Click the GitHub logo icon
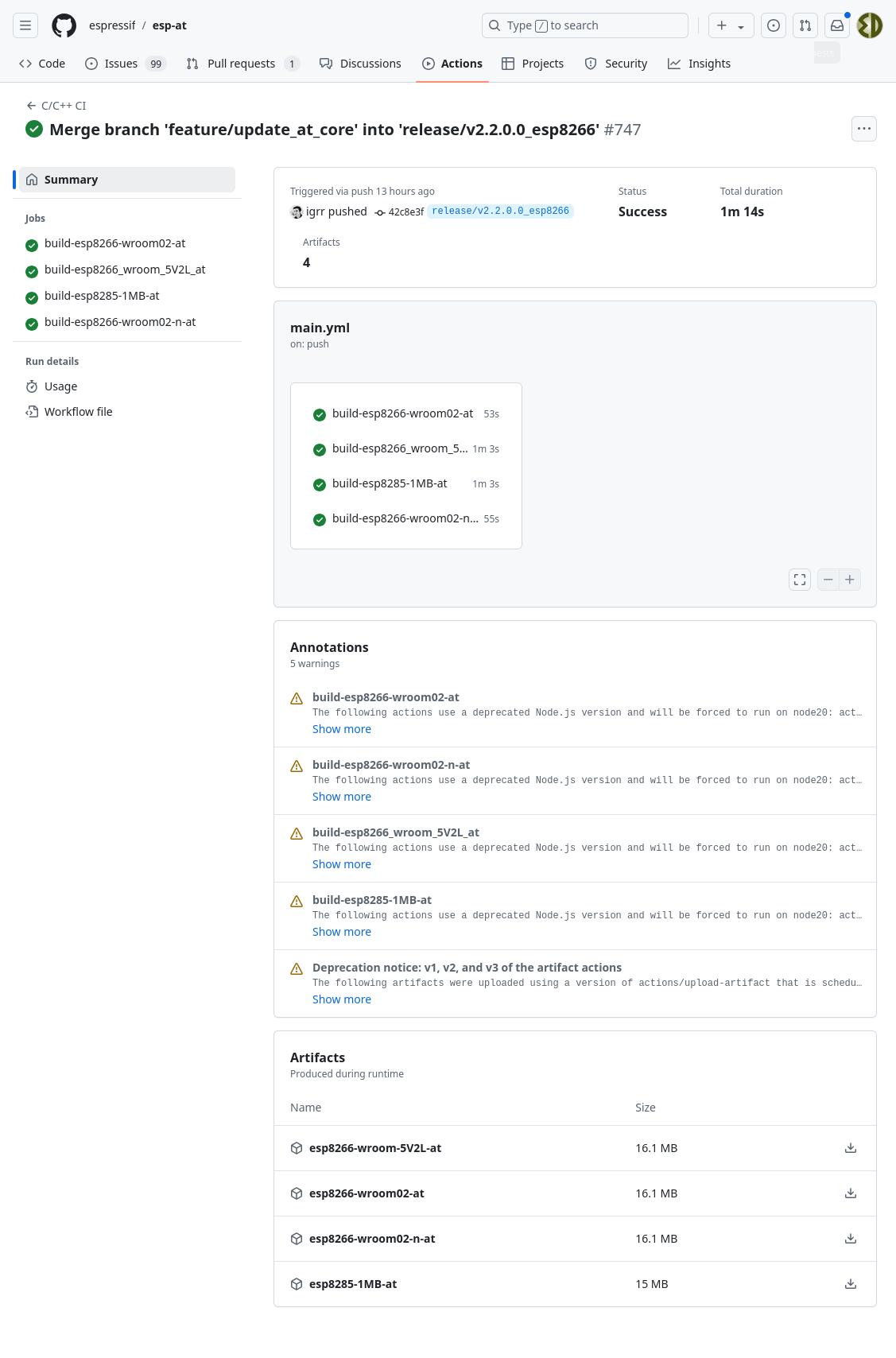896x1358 pixels. click(x=64, y=25)
